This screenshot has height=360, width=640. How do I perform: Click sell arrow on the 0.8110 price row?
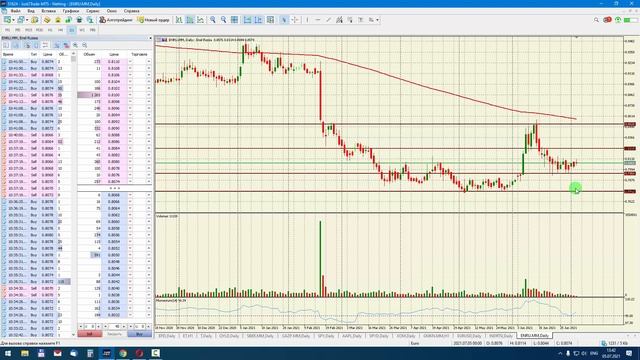[130, 62]
